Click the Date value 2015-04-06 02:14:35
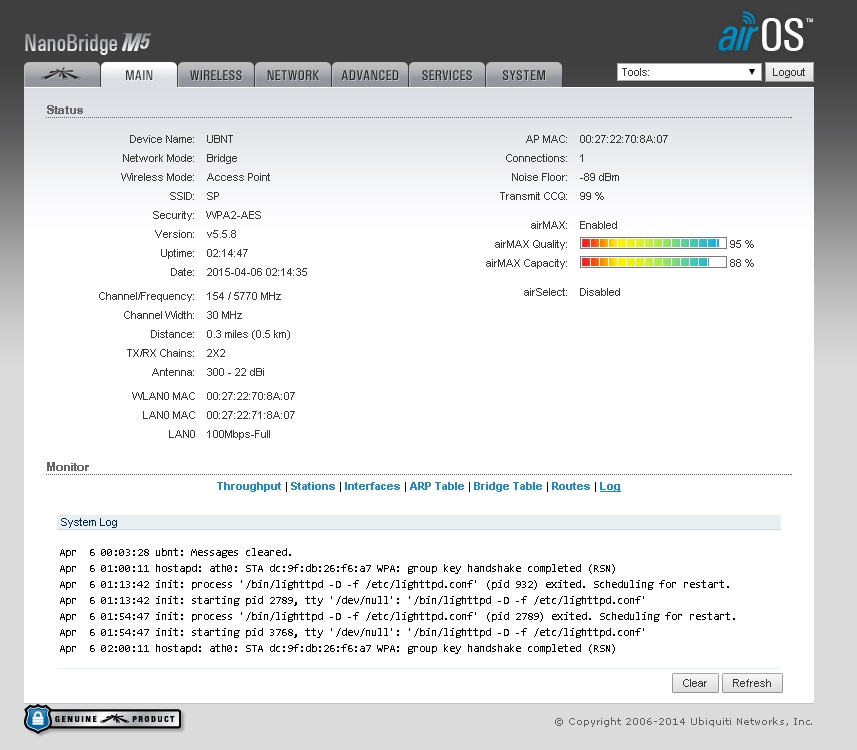This screenshot has width=857, height=750. pyautogui.click(x=257, y=272)
